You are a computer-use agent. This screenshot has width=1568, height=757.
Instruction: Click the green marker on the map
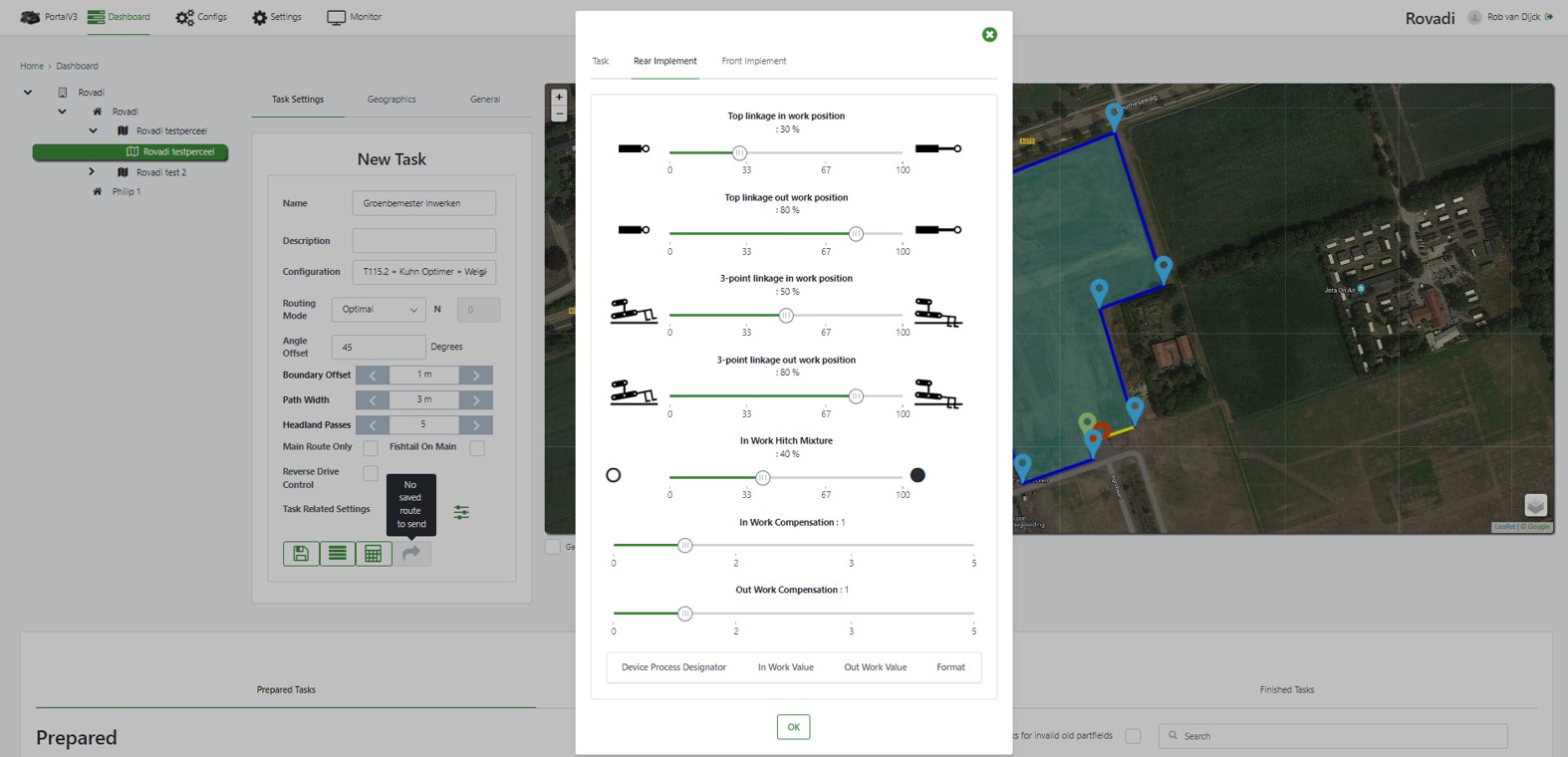tap(1087, 424)
